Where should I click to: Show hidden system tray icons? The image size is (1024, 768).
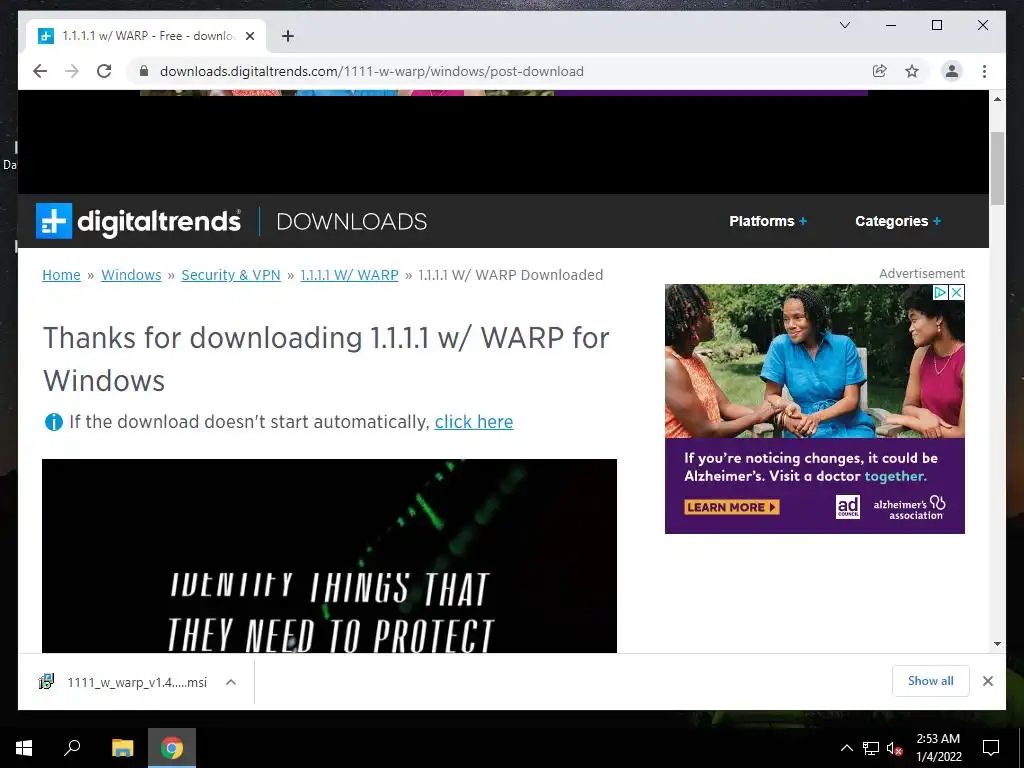point(846,748)
